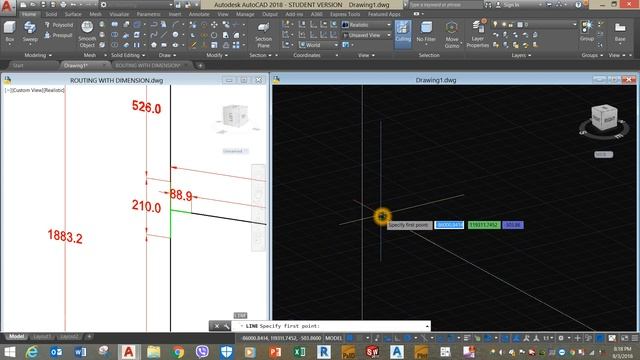The height and width of the screenshot is (360, 640).
Task: Open the AutoCAD application menu logo
Action: [x=7, y=7]
